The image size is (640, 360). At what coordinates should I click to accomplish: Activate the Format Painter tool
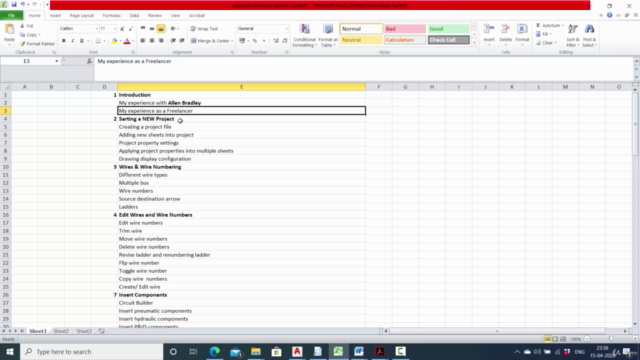[x=37, y=44]
